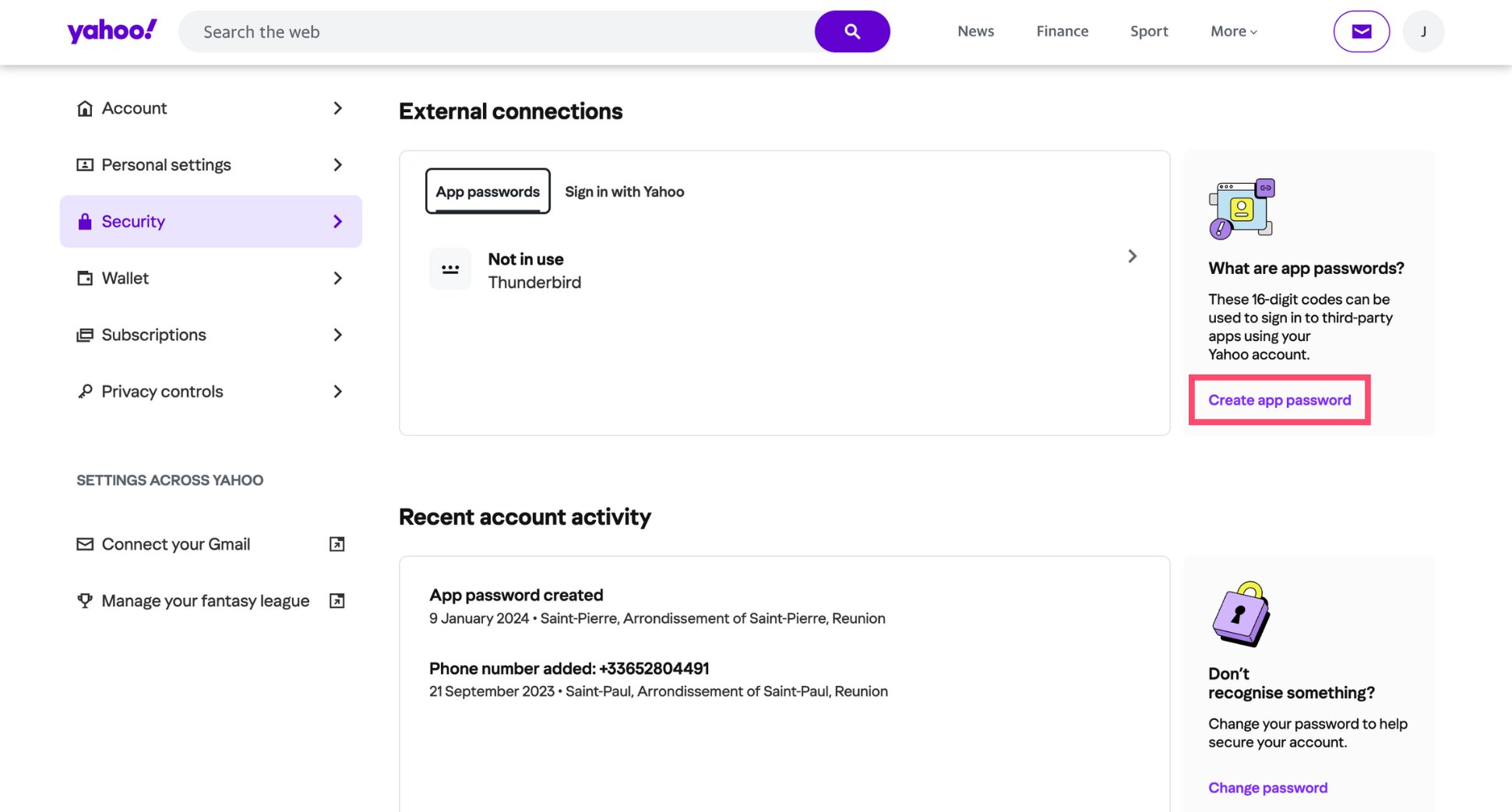Expand the Personal settings chevron
This screenshot has width=1512, height=812.
337,165
